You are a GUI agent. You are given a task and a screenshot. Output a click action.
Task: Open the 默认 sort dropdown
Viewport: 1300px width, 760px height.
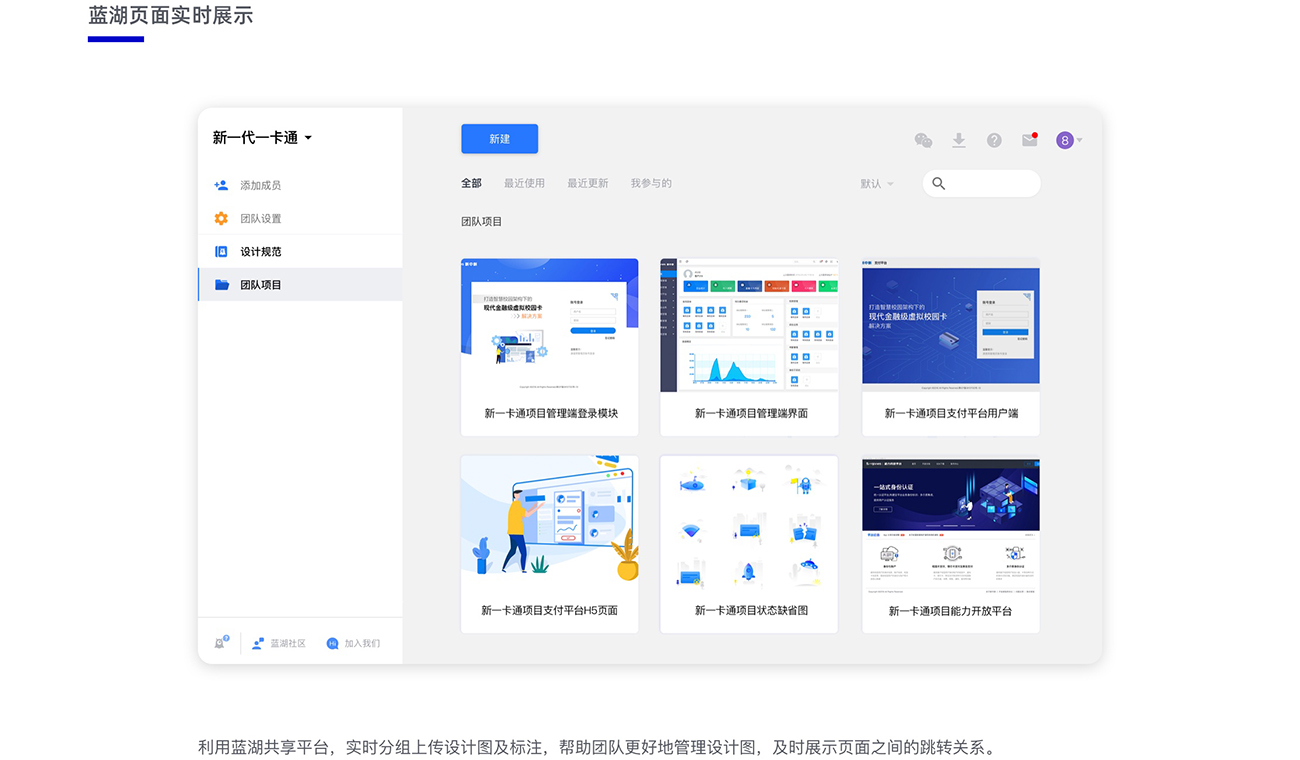pyautogui.click(x=877, y=184)
